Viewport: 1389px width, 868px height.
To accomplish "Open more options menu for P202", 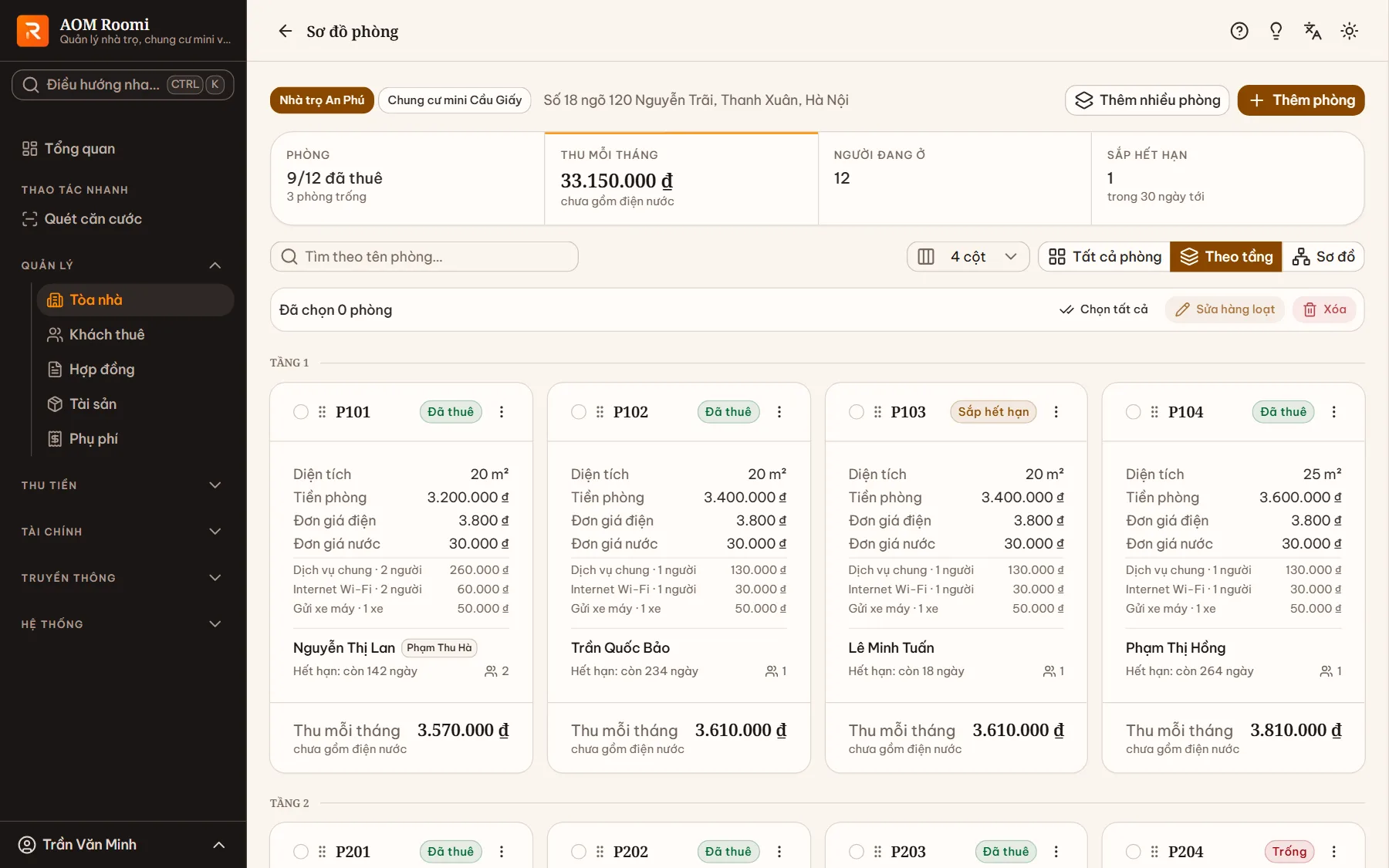I will click(x=779, y=852).
